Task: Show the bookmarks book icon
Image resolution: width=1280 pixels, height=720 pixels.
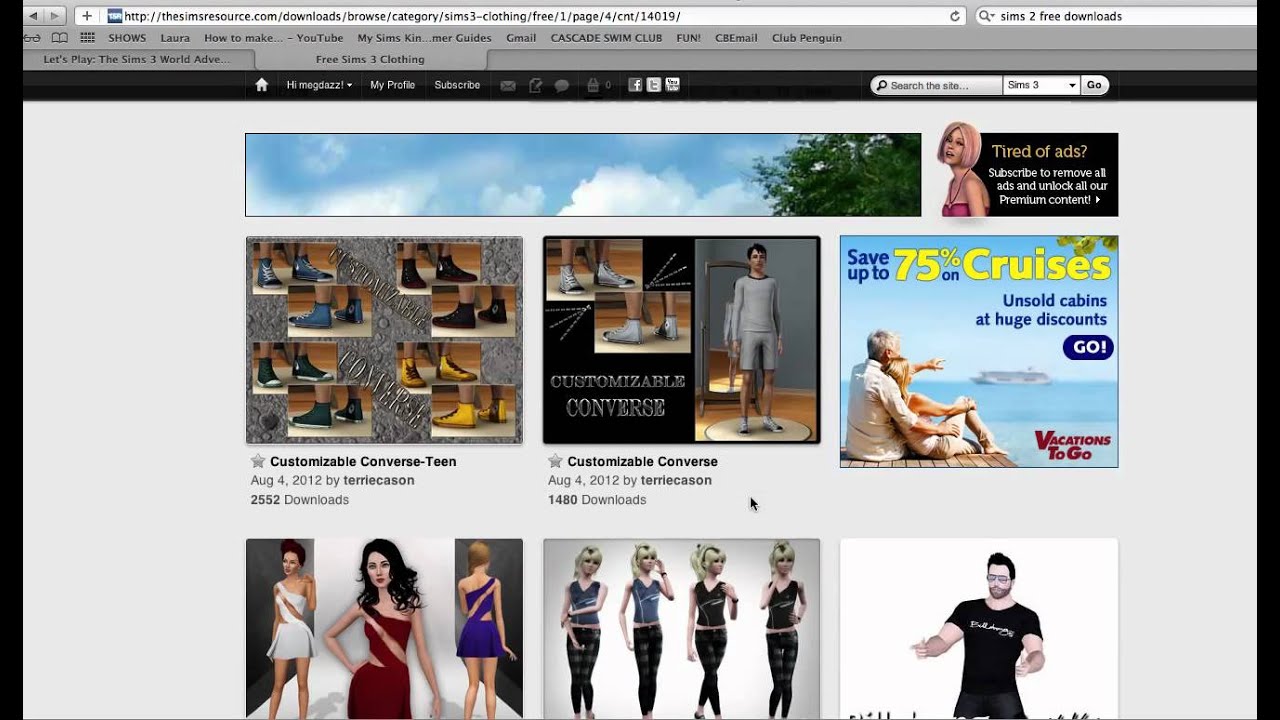Action: pyautogui.click(x=60, y=38)
